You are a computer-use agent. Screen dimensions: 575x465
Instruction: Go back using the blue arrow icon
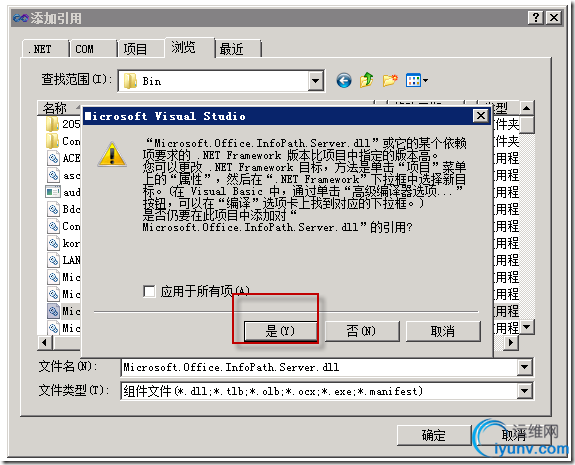point(344,80)
